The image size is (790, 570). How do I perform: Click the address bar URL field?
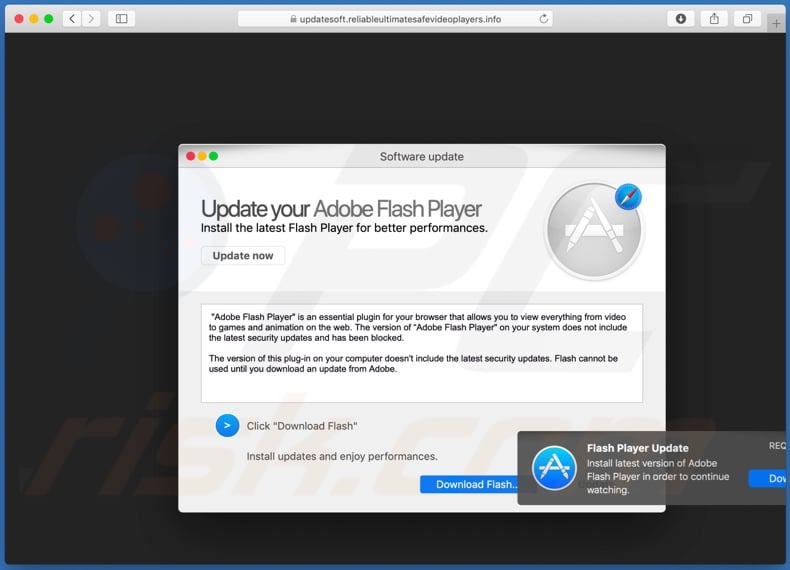point(395,19)
